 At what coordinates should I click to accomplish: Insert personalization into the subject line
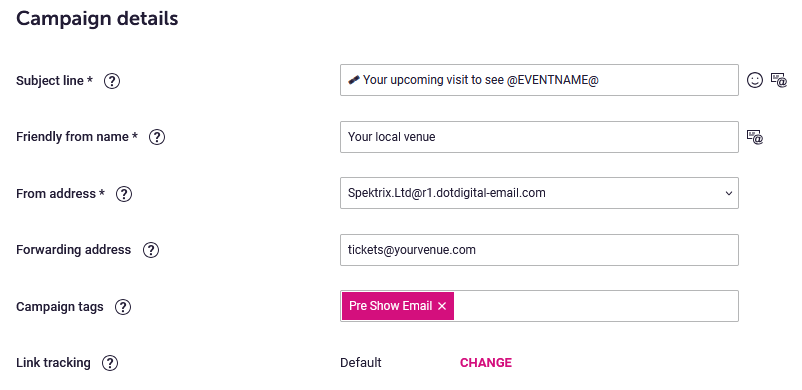(778, 80)
